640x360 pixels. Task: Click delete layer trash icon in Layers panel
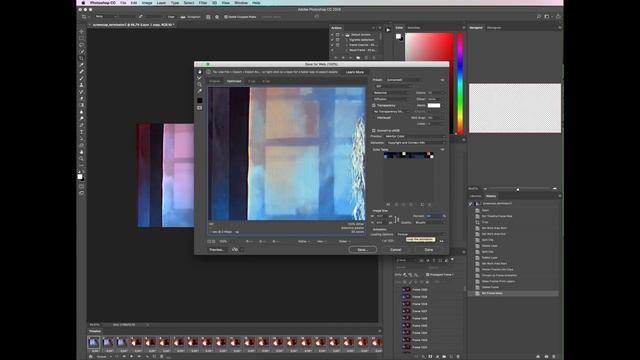click(x=458, y=356)
